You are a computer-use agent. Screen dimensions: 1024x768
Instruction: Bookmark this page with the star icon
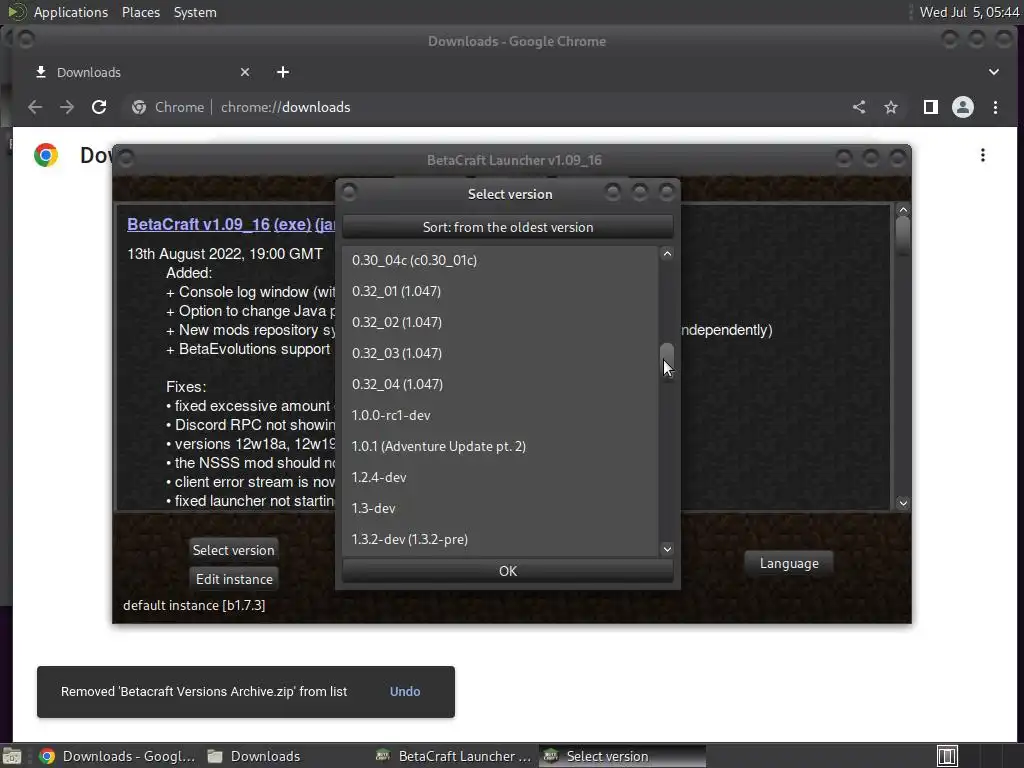click(x=891, y=107)
